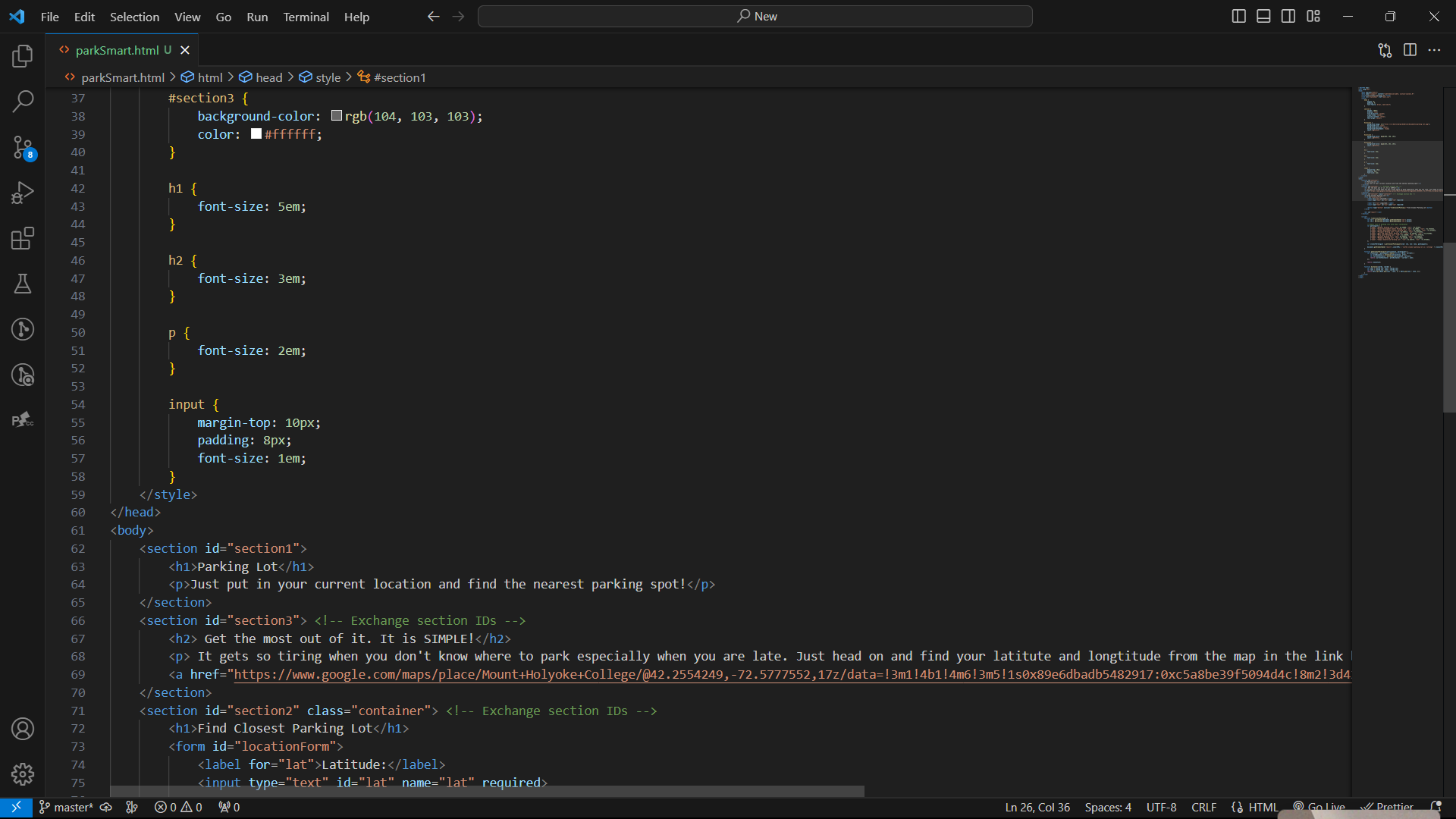Open the Run and Debug view

(x=23, y=193)
